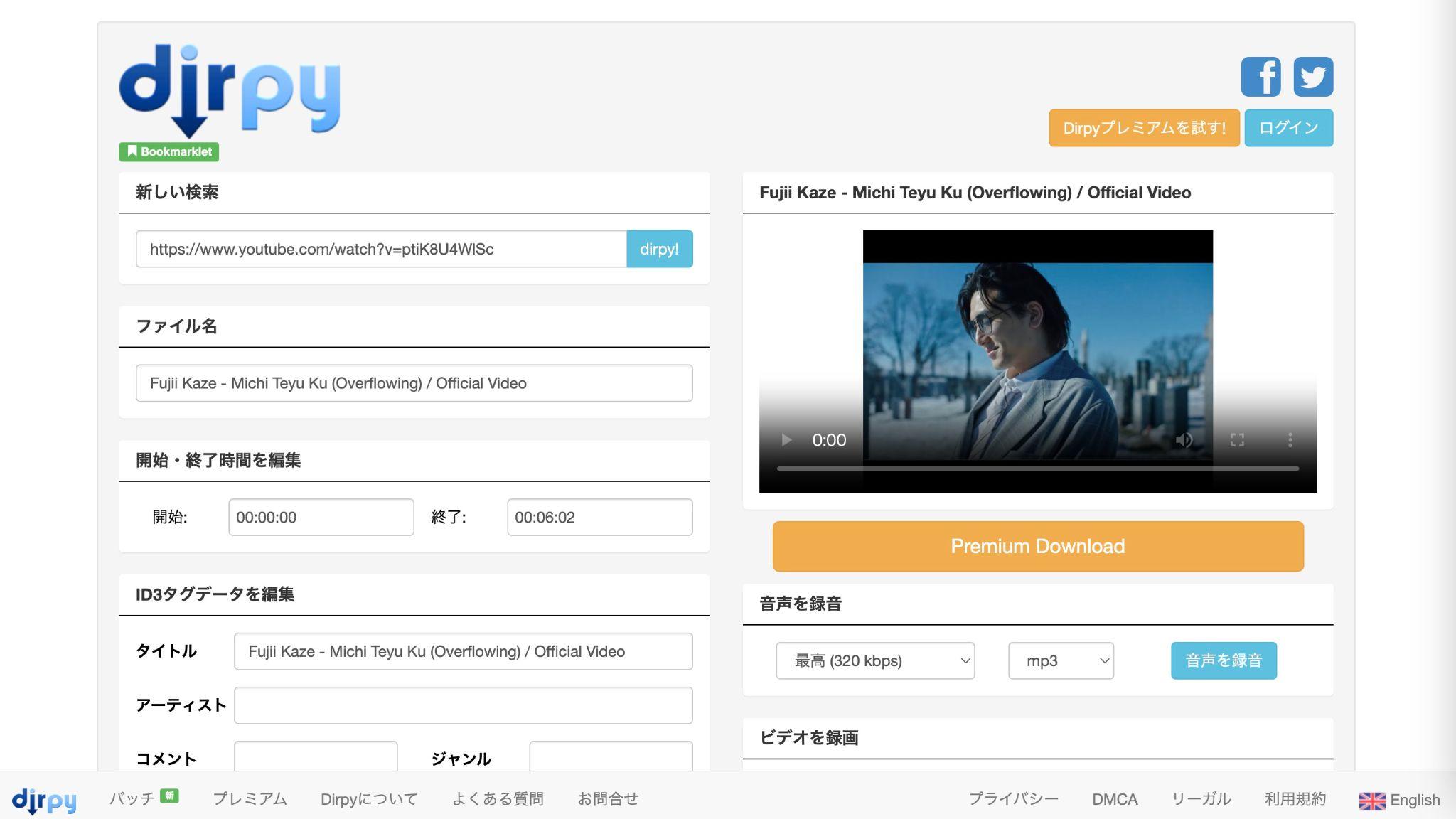The image size is (1456, 819).
Task: Focus the コメント comment field
Action: click(316, 756)
